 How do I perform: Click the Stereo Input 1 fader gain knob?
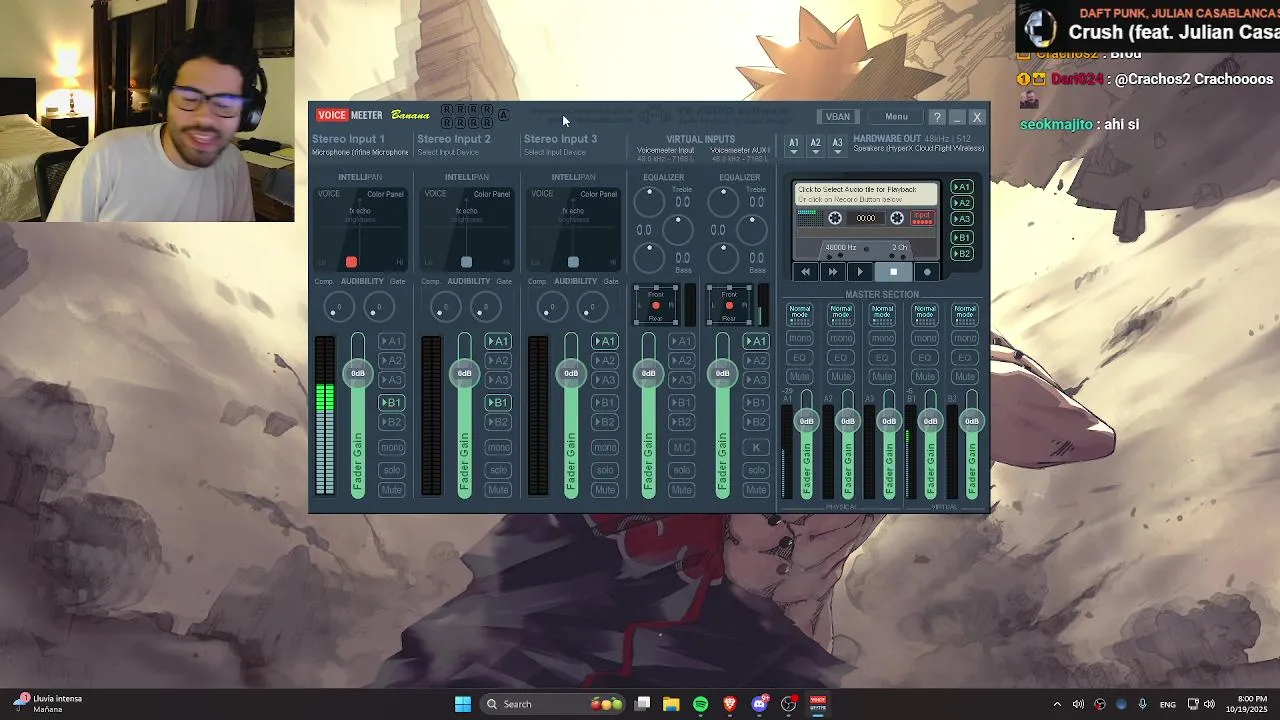(358, 373)
